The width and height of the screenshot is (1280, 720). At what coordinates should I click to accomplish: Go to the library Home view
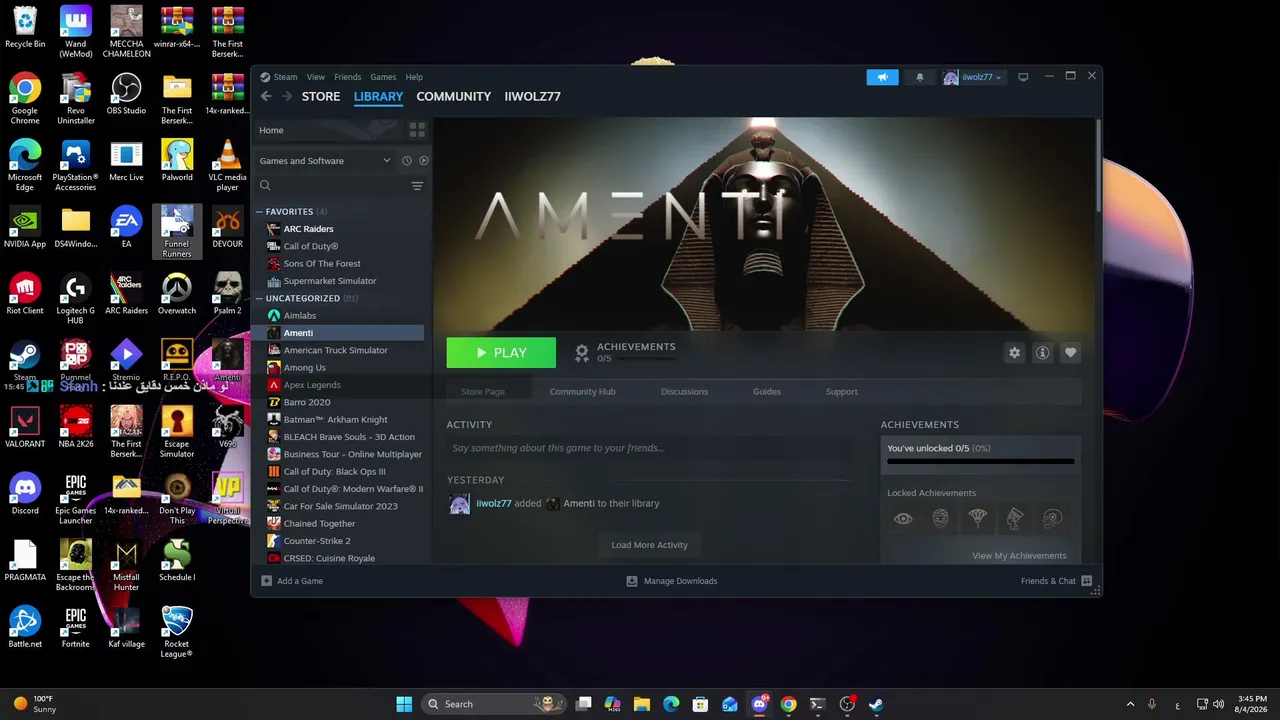pyautogui.click(x=327, y=130)
